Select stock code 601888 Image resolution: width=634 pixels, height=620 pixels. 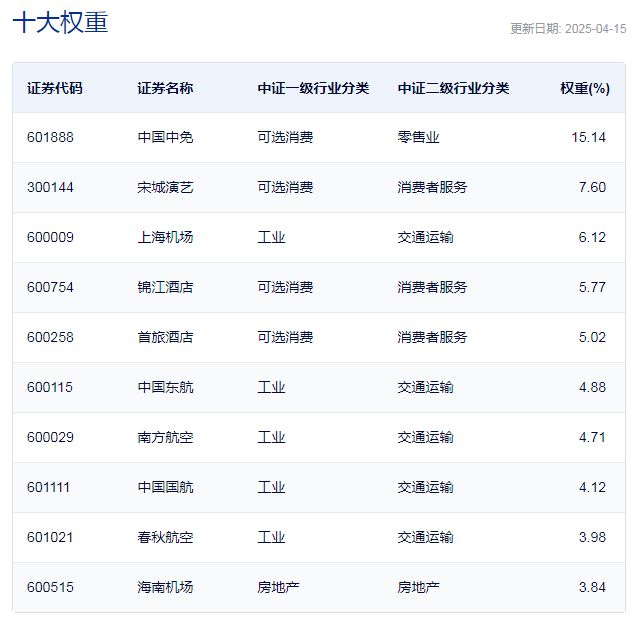click(x=50, y=138)
